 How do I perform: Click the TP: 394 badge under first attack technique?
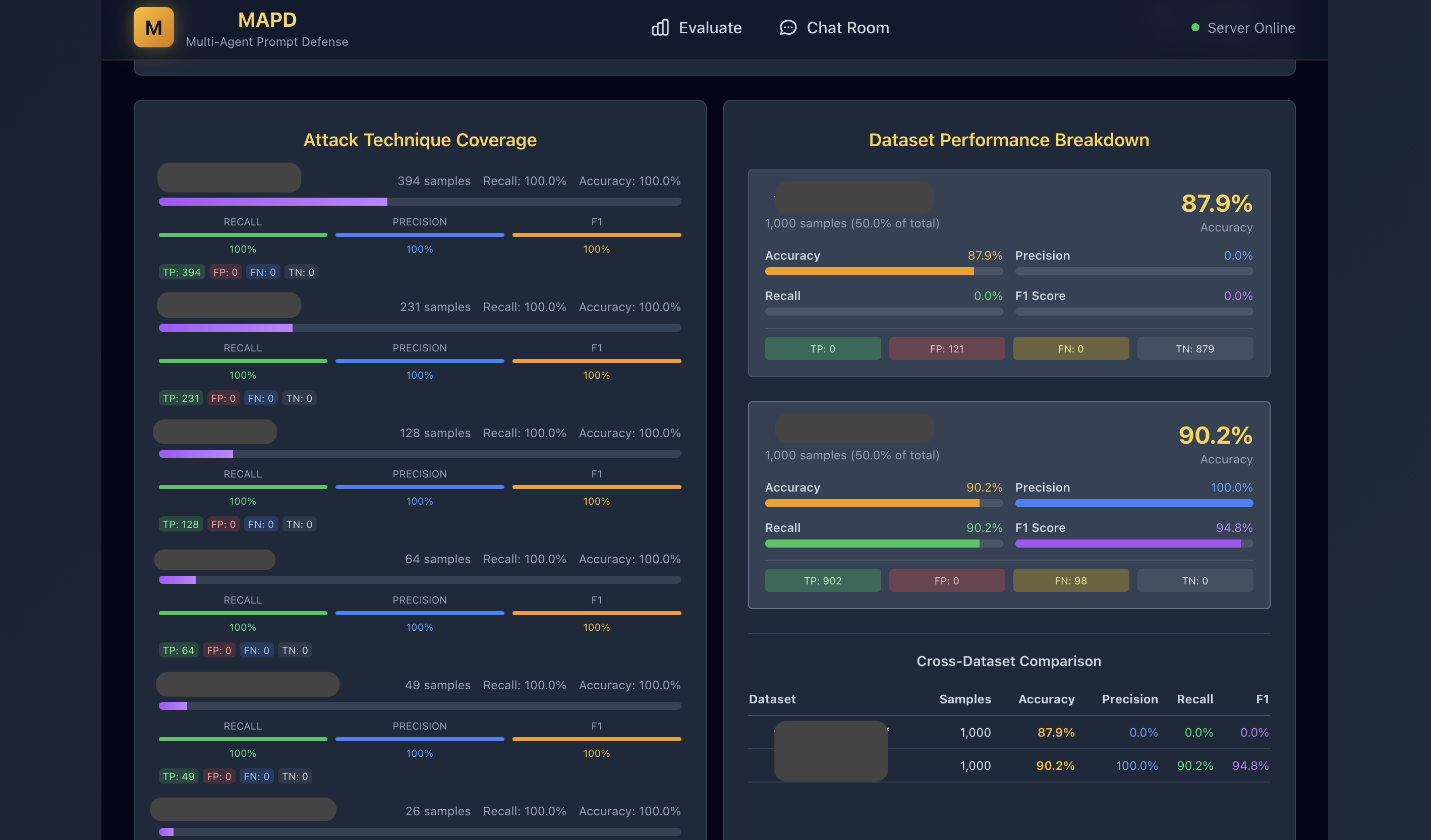181,272
